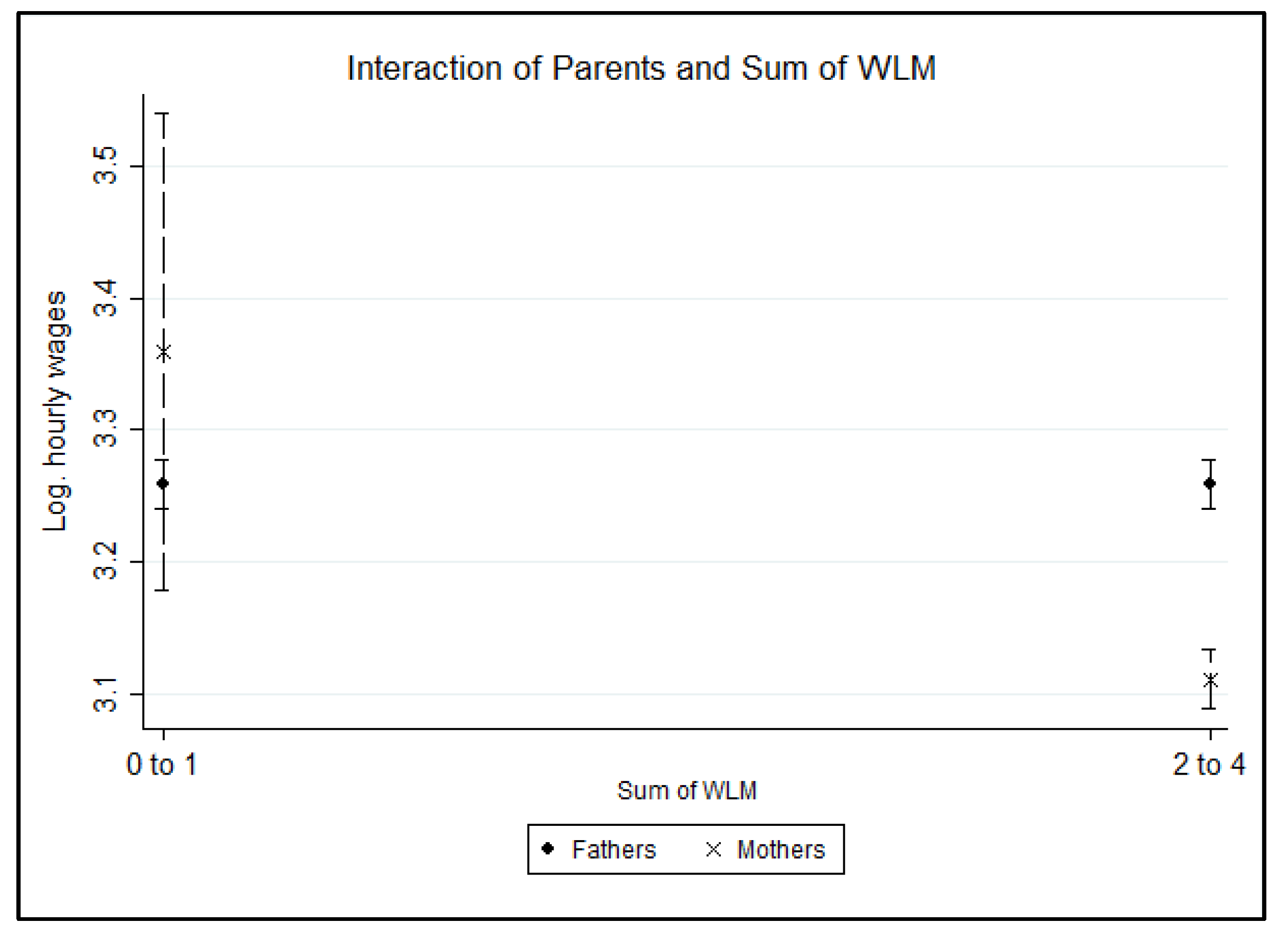Click the "Sum of WLM" x-axis title
The width and height of the screenshot is (1288, 941).
click(x=687, y=790)
